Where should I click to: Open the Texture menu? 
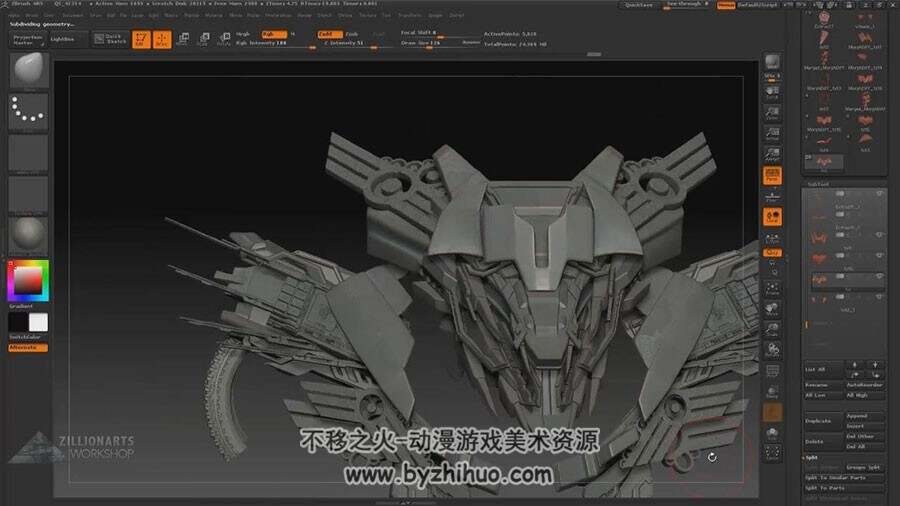368,15
